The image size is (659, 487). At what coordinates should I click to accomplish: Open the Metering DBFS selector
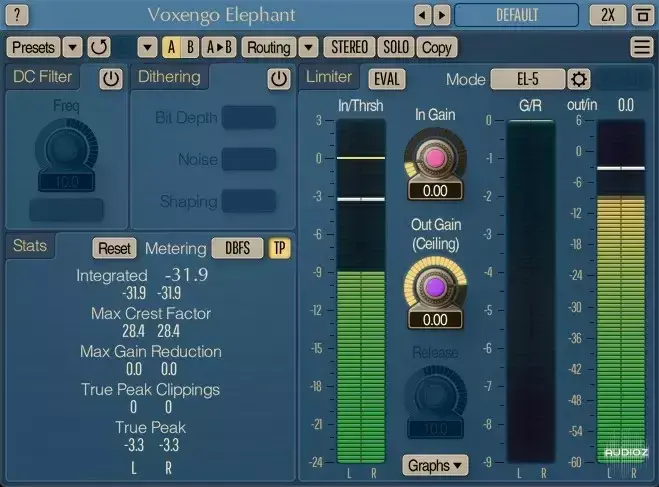point(237,248)
